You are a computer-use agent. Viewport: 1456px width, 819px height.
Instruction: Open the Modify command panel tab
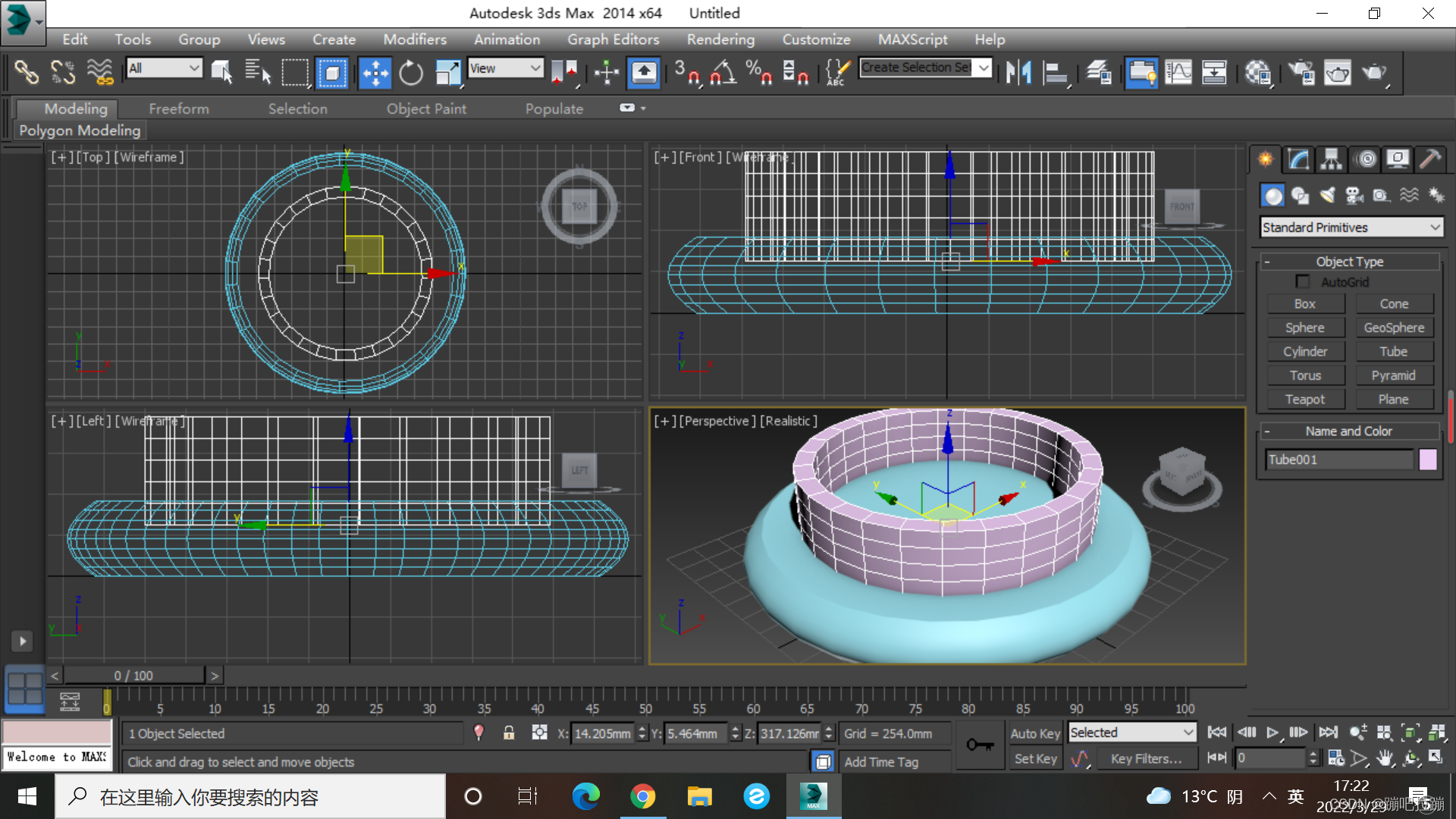1298,159
